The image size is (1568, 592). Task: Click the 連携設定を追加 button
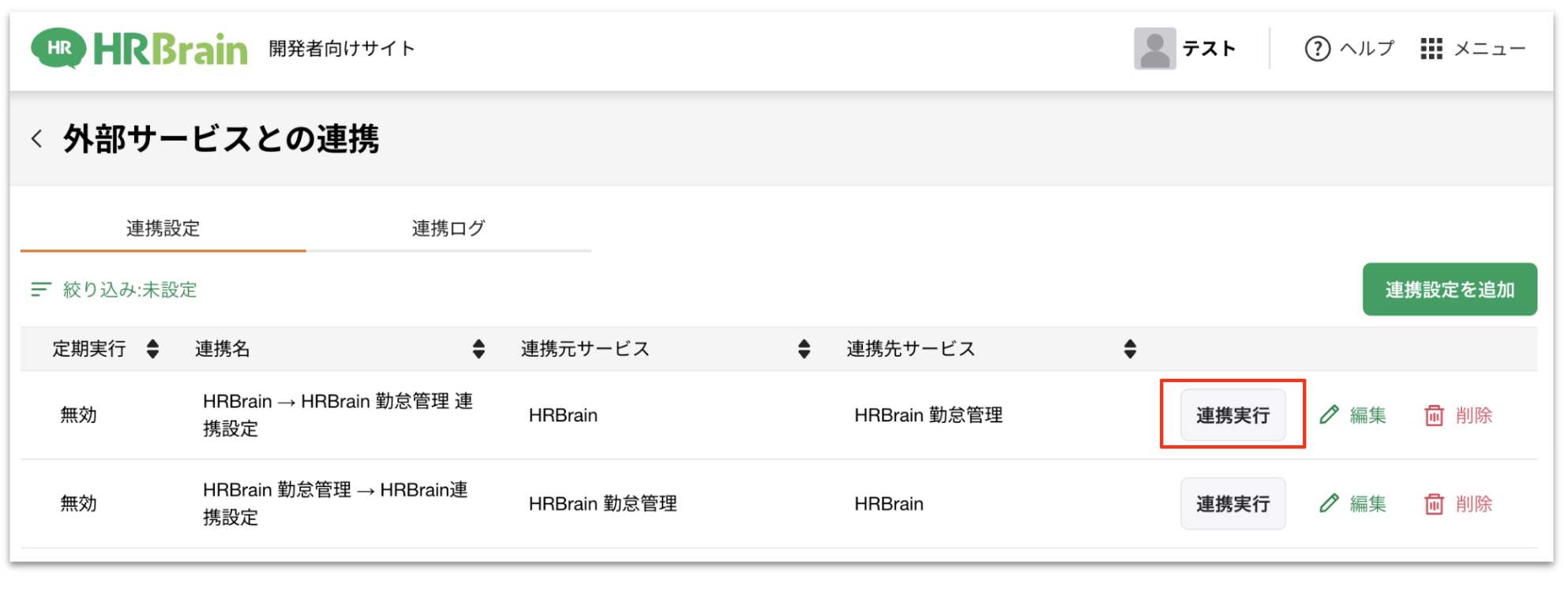pos(1449,290)
